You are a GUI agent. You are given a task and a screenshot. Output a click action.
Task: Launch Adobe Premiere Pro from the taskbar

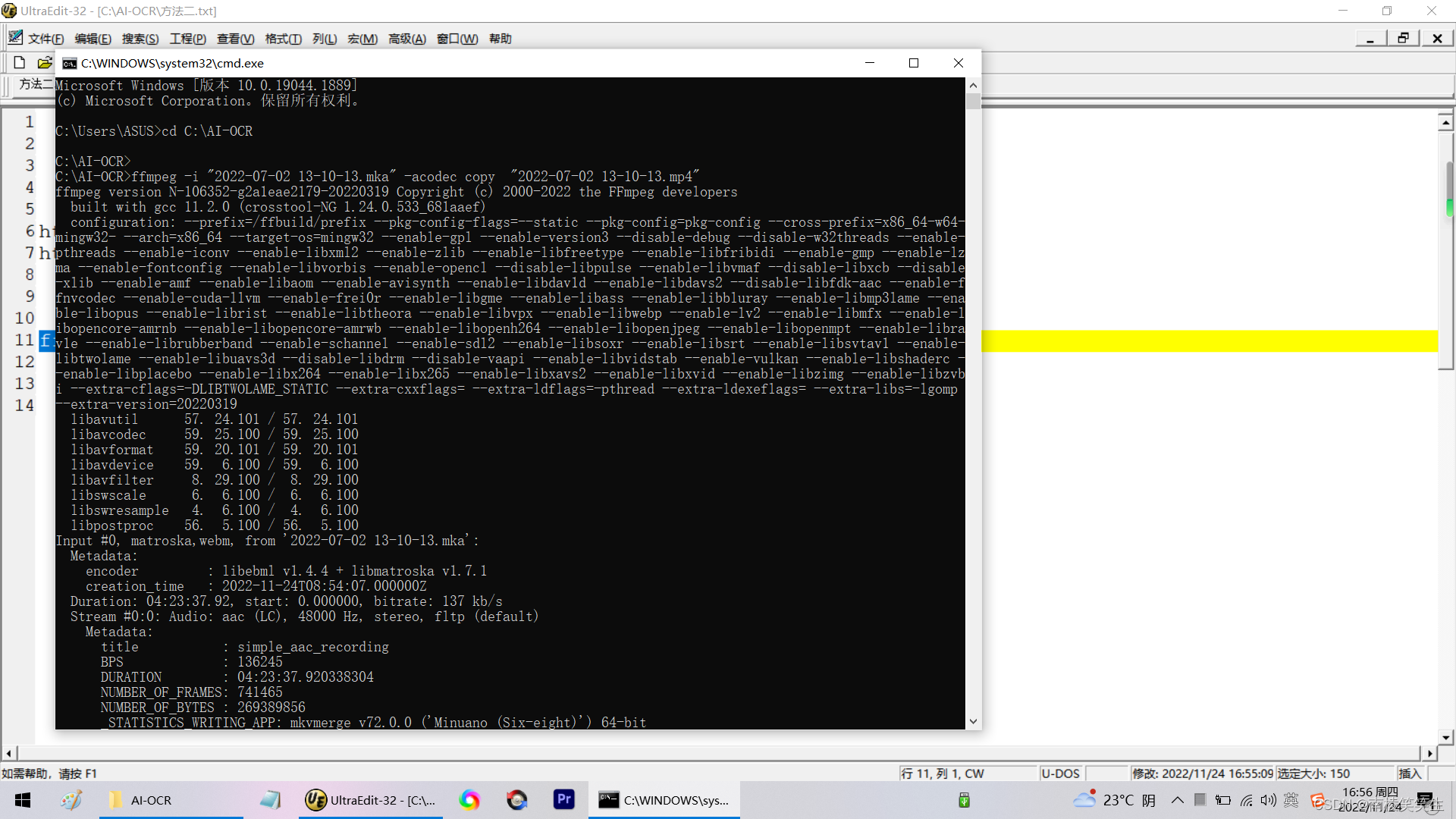tap(564, 800)
